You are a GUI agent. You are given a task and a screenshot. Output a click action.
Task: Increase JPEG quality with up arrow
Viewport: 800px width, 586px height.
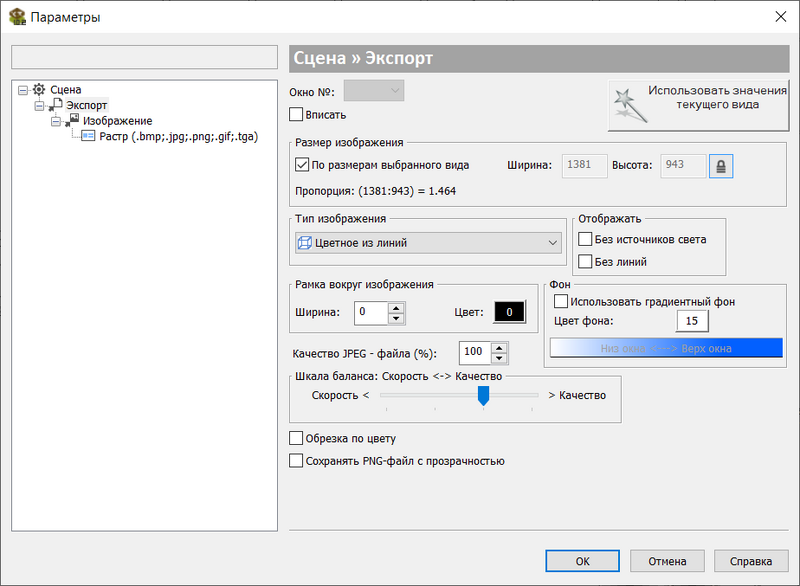[x=499, y=348]
